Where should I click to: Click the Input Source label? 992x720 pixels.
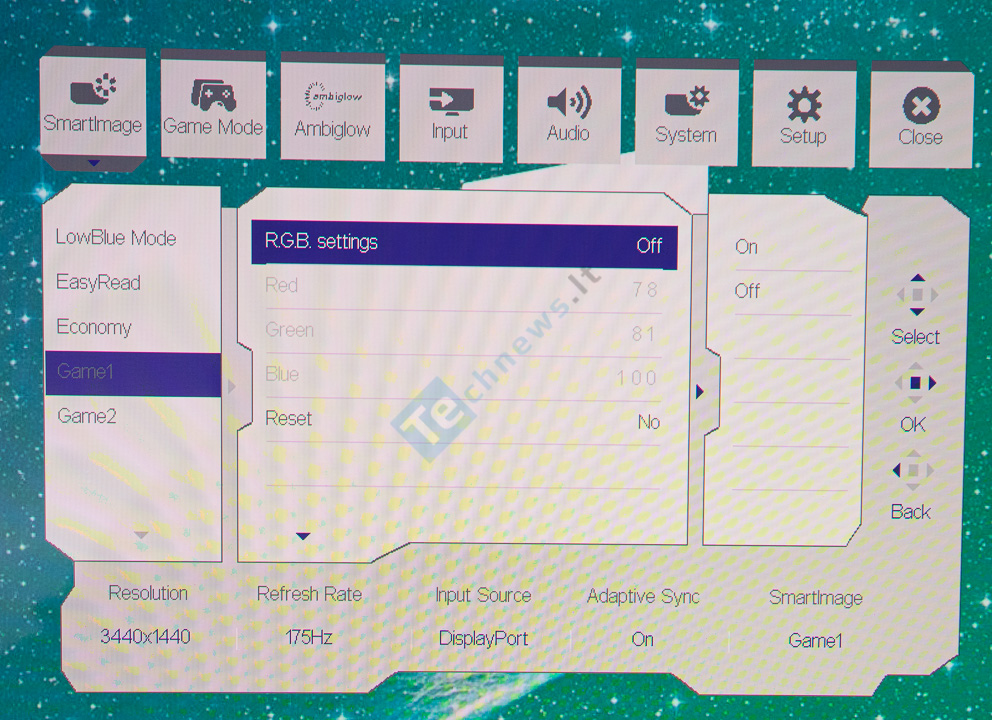[x=483, y=595]
